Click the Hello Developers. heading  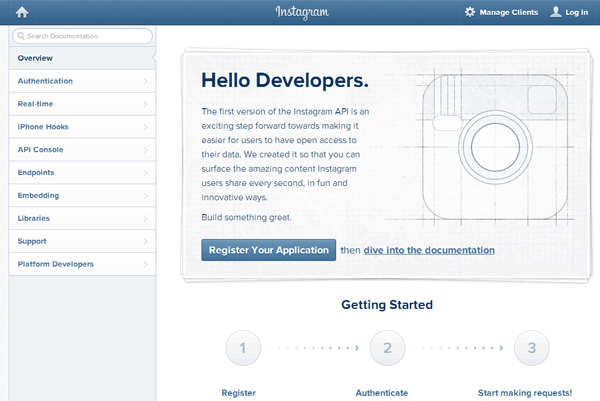click(285, 81)
